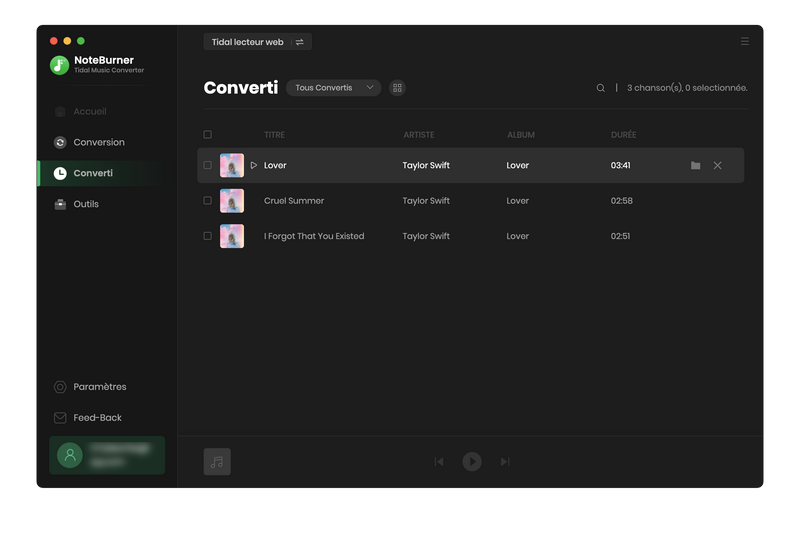Screen dimensions: 800x536
Task: Click the NoteBurner logo icon
Action: [x=59, y=65]
